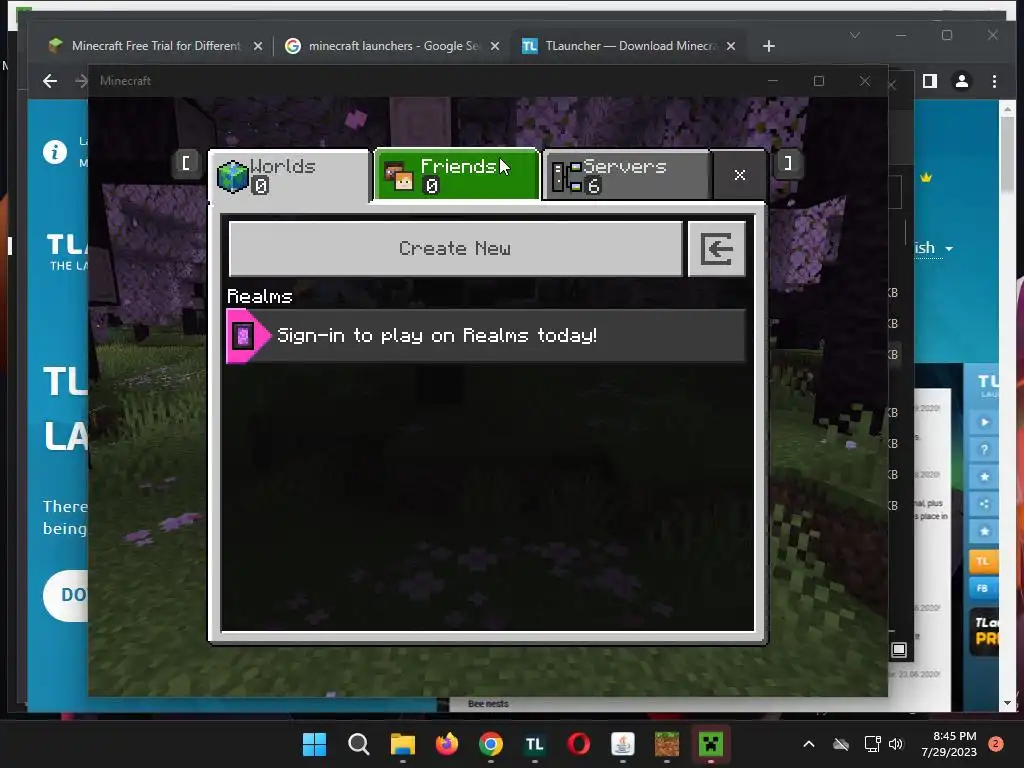Click the Java icon in taskbar

[623, 744]
